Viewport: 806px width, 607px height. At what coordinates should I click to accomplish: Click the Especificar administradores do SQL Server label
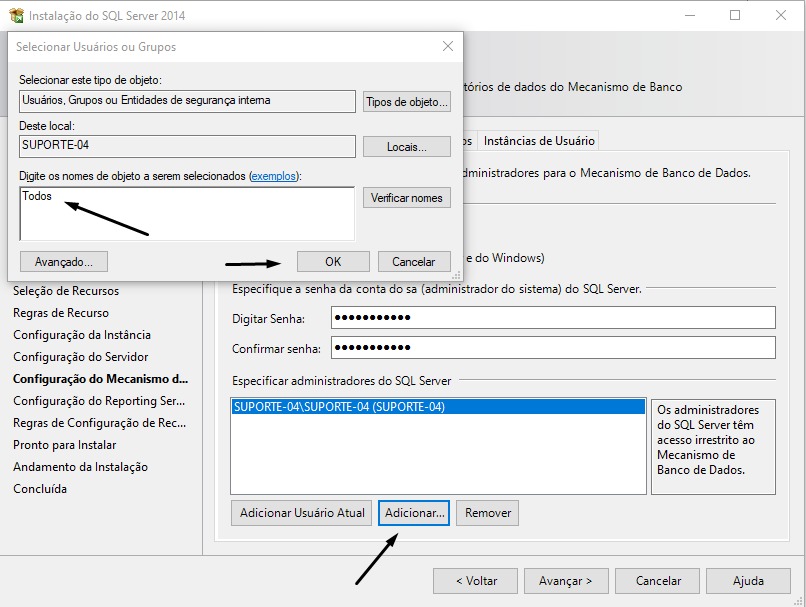341,381
